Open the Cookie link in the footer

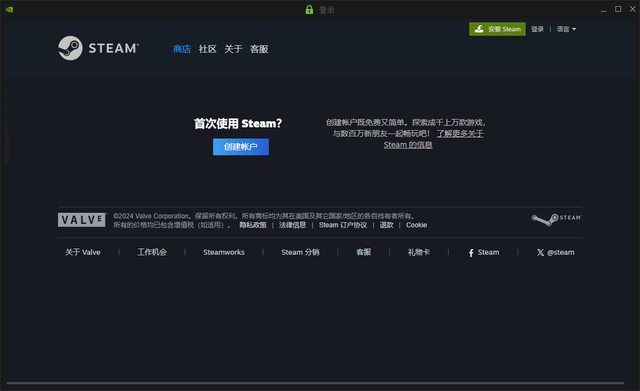point(416,225)
